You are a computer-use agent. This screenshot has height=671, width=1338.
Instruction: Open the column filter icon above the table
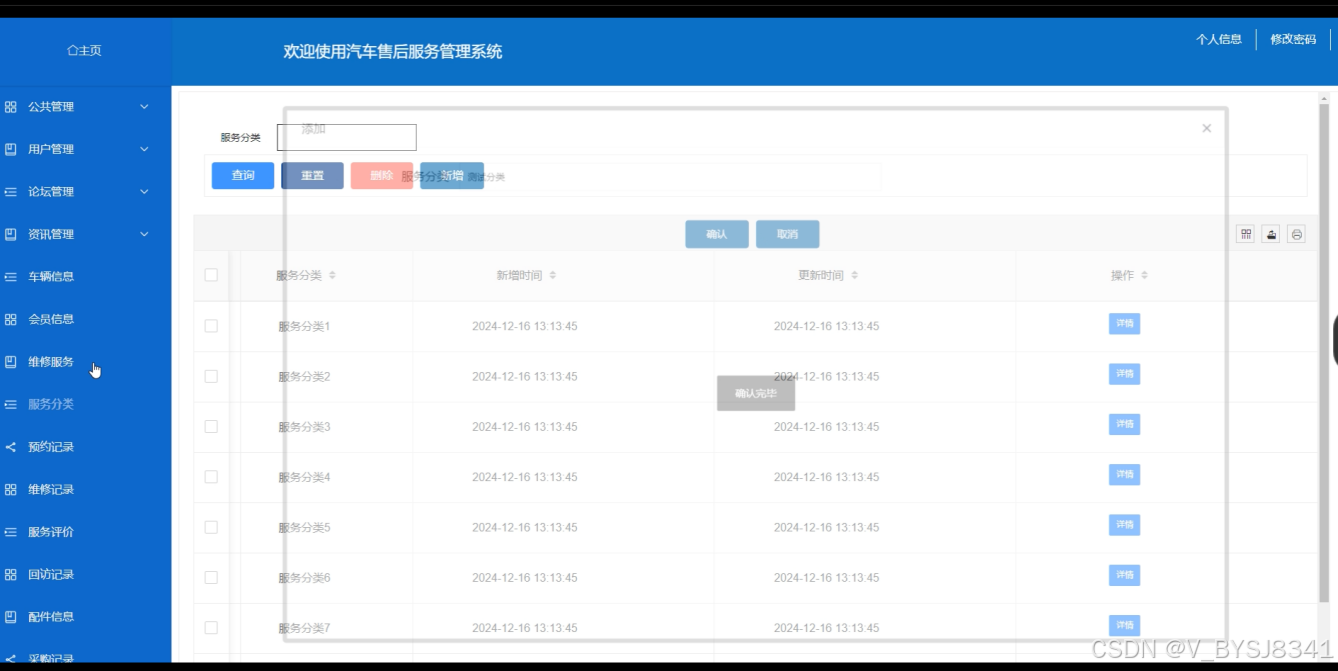tap(1246, 234)
